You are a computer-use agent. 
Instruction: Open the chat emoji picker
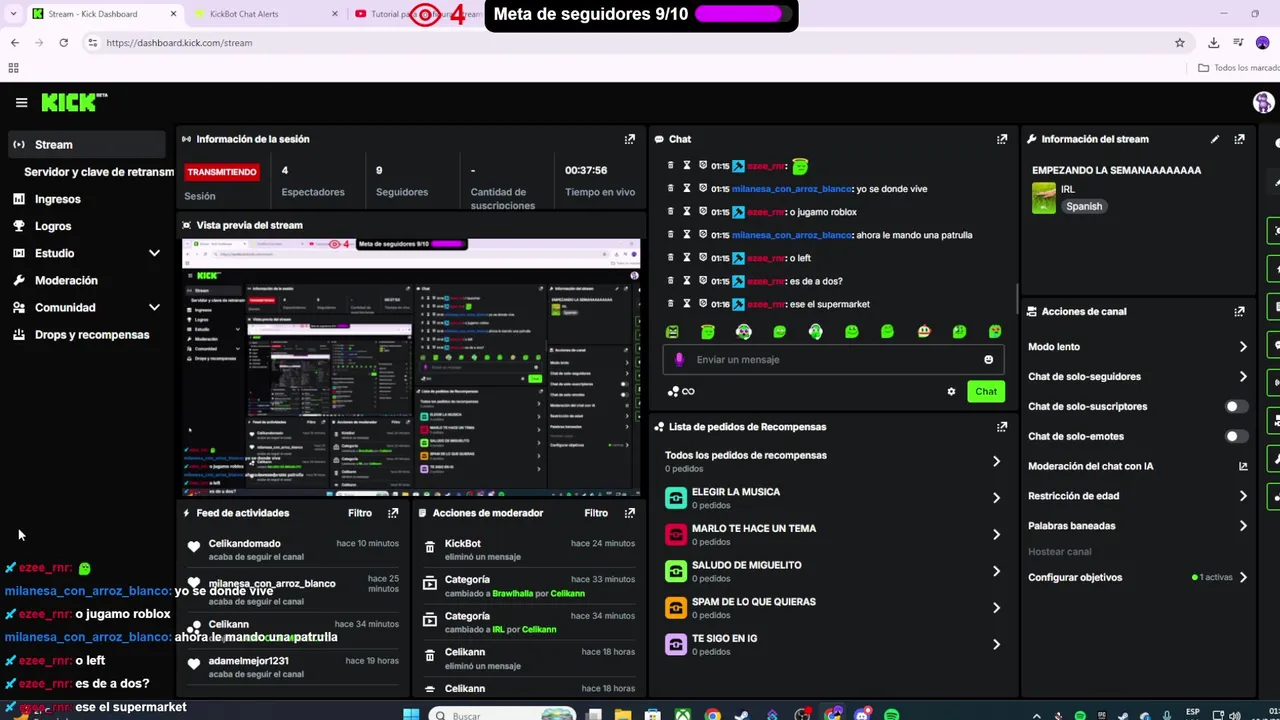click(988, 360)
